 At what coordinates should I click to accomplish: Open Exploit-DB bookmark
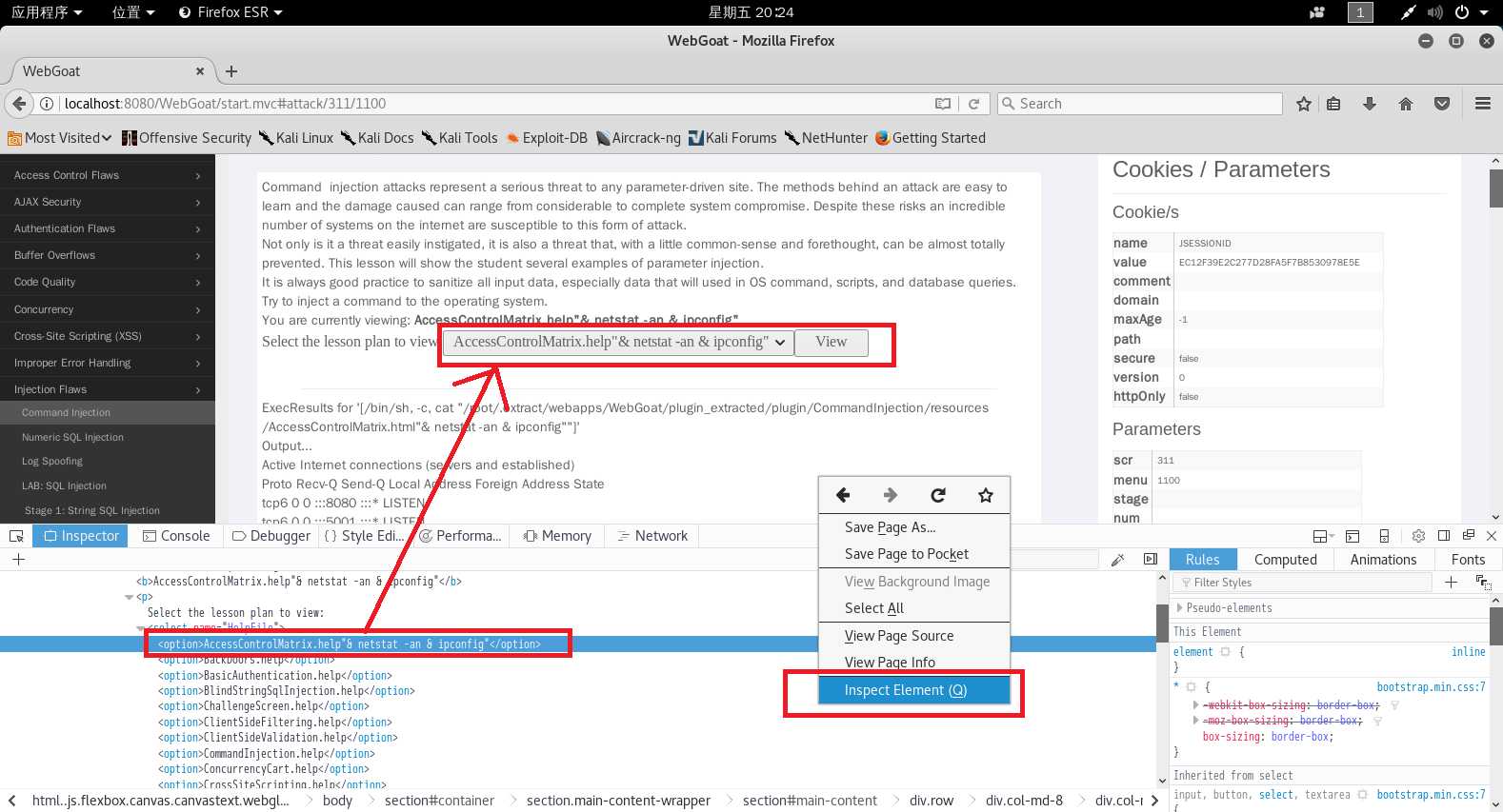click(547, 138)
